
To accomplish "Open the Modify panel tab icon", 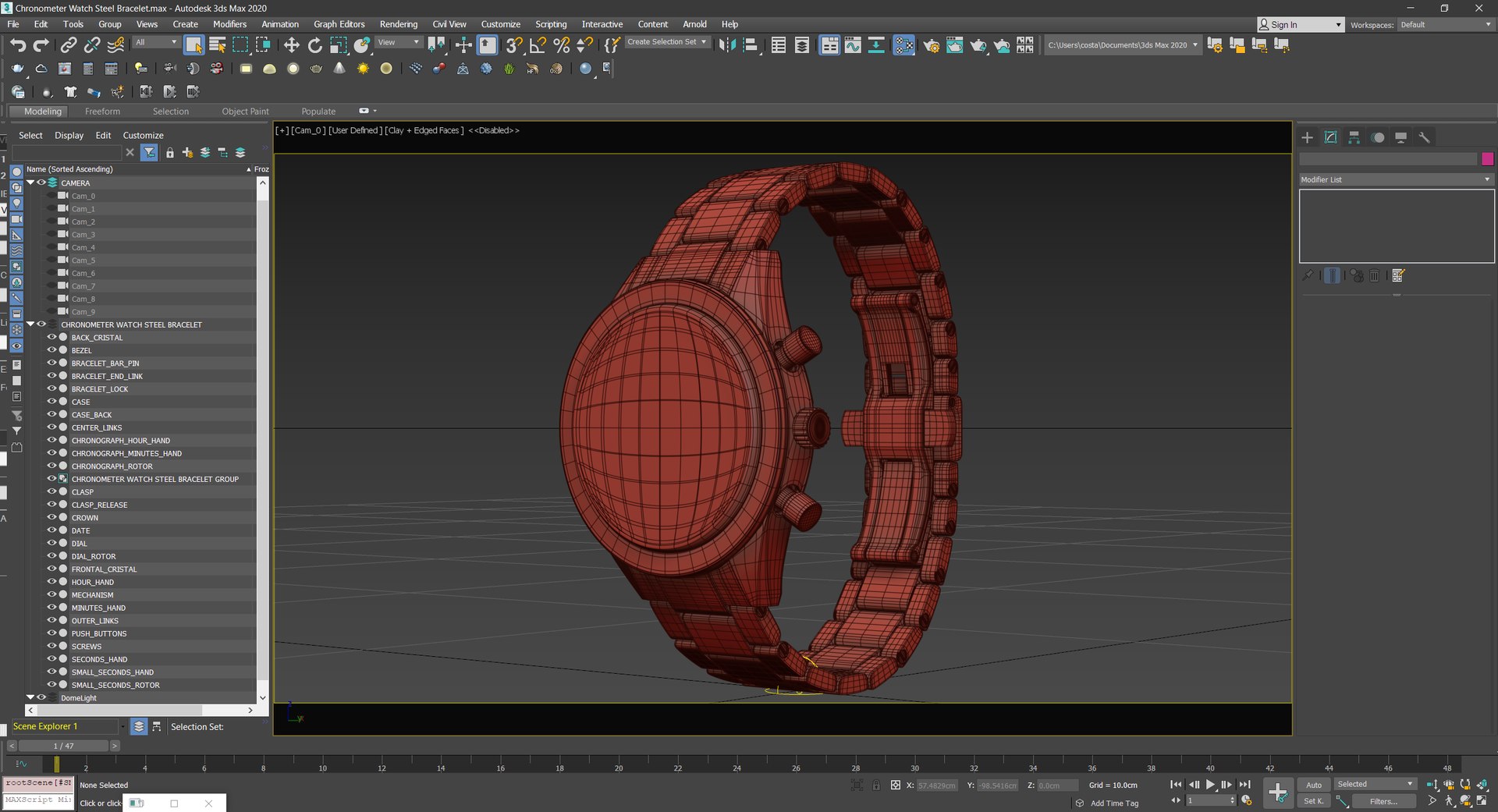I will (x=1331, y=137).
